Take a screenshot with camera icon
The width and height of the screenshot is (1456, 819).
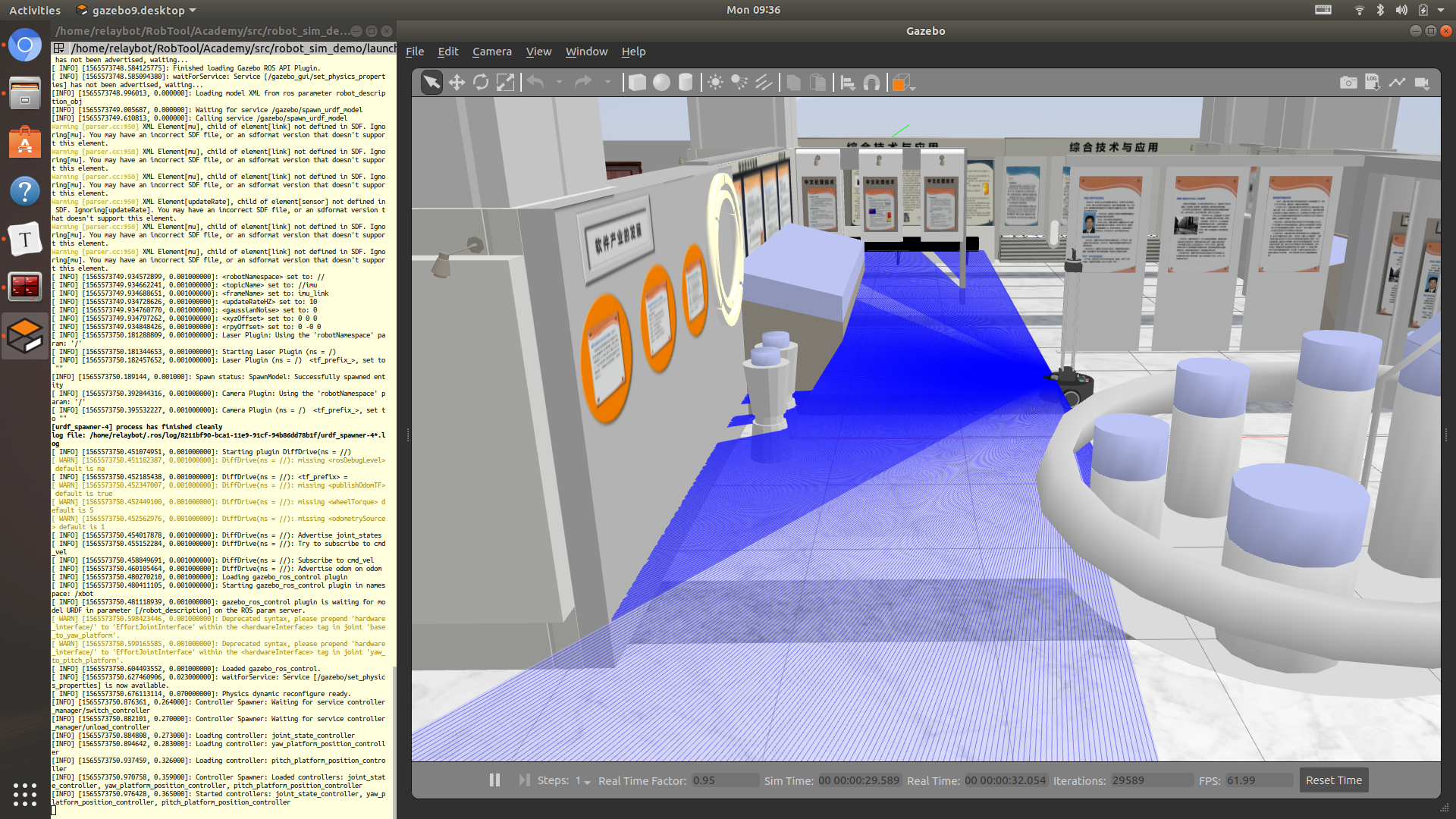point(1348,83)
